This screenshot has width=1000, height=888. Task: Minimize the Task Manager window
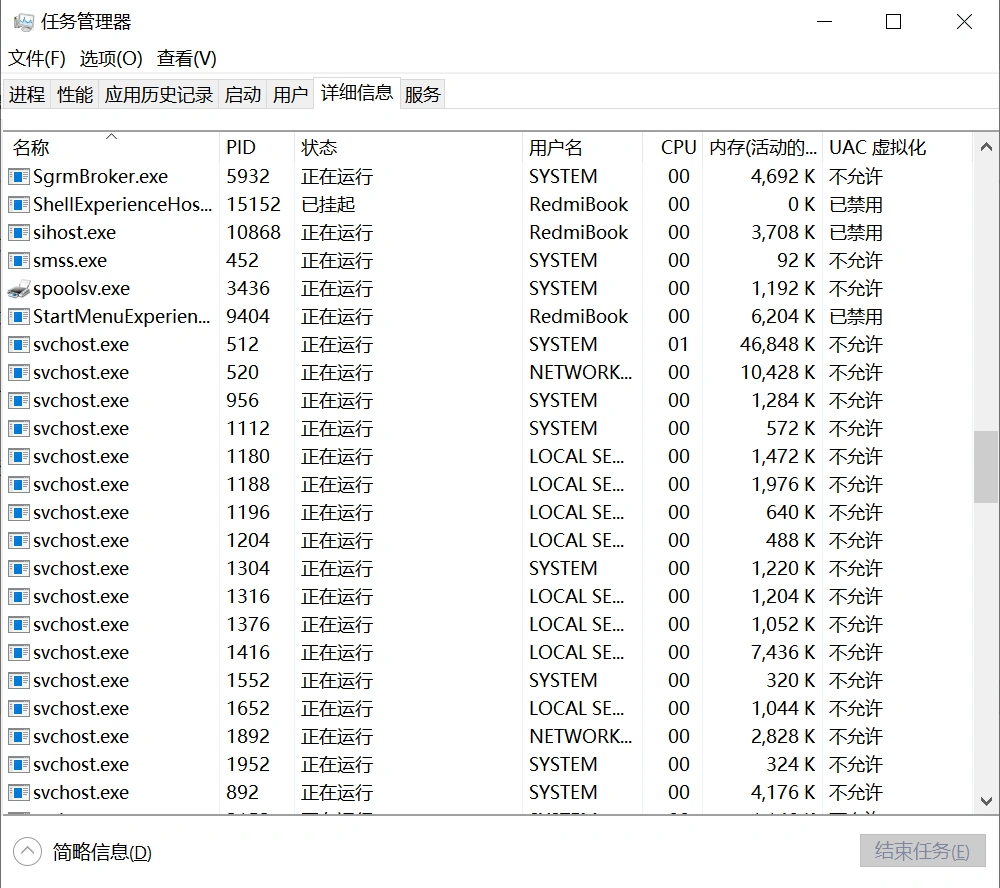pos(825,22)
